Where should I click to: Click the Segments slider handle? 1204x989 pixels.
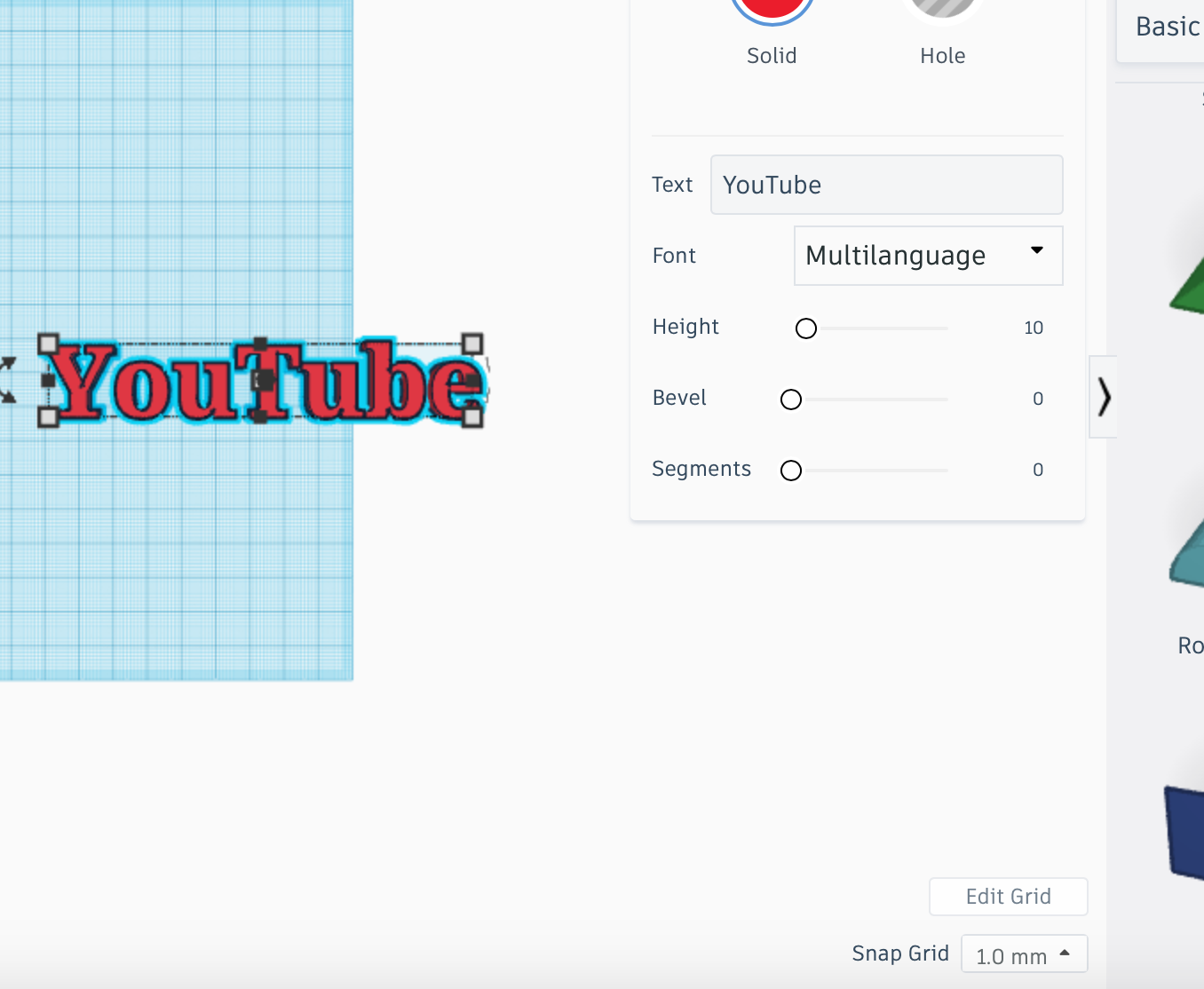[791, 471]
